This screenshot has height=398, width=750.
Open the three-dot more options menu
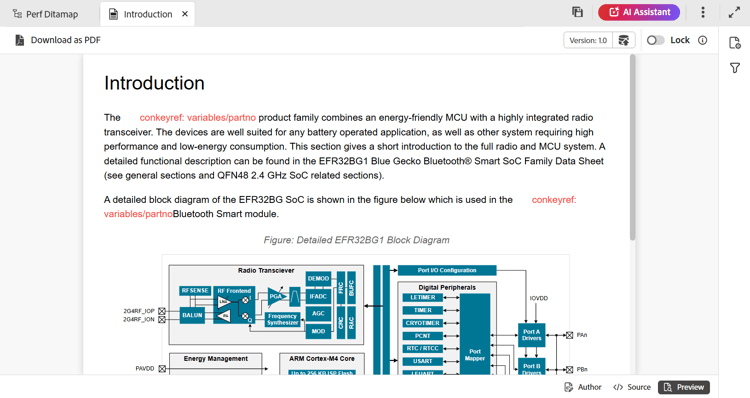[x=703, y=12]
